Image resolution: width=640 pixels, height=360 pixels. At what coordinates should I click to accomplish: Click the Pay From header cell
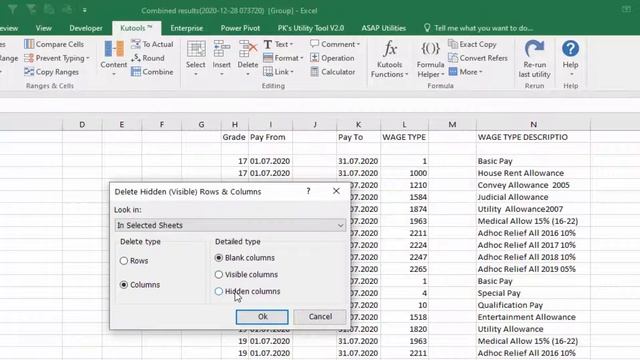click(x=270, y=137)
